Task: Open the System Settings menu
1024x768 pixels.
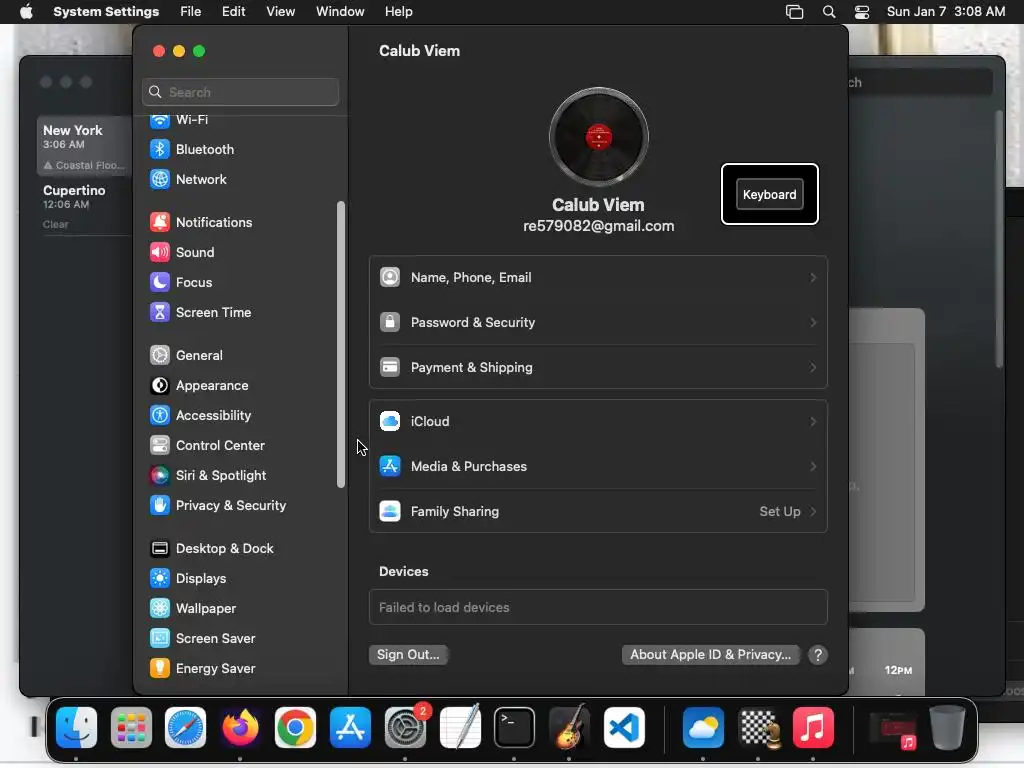Action: (x=106, y=12)
